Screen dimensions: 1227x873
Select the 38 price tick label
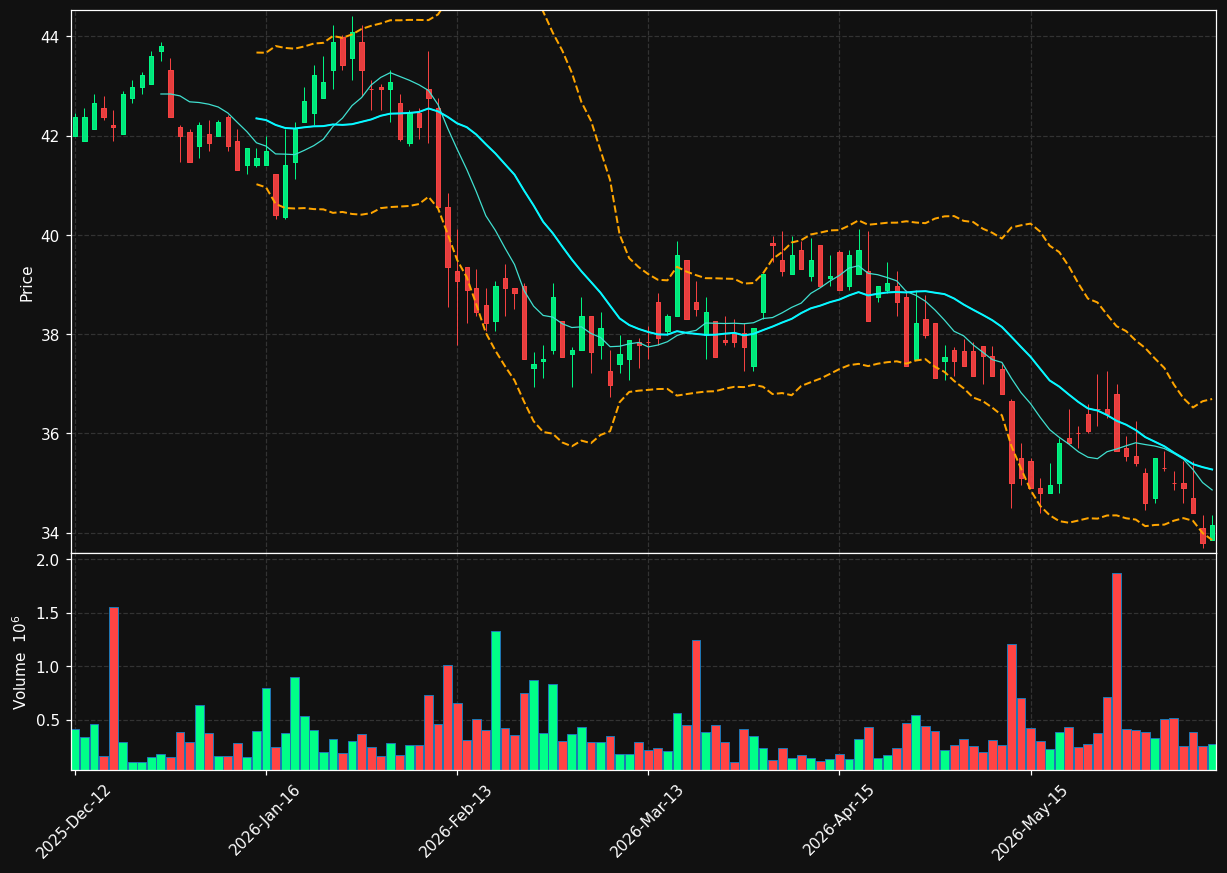click(49, 335)
